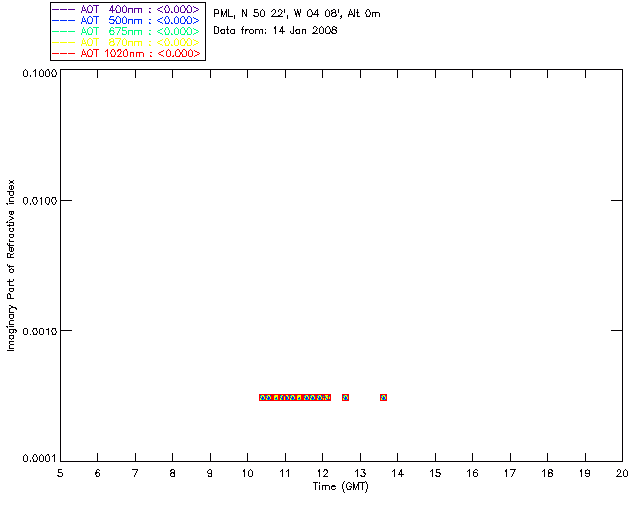Screen dimensions: 640x512
Task: Select the x-axis tick label 6
Action: pos(98,473)
